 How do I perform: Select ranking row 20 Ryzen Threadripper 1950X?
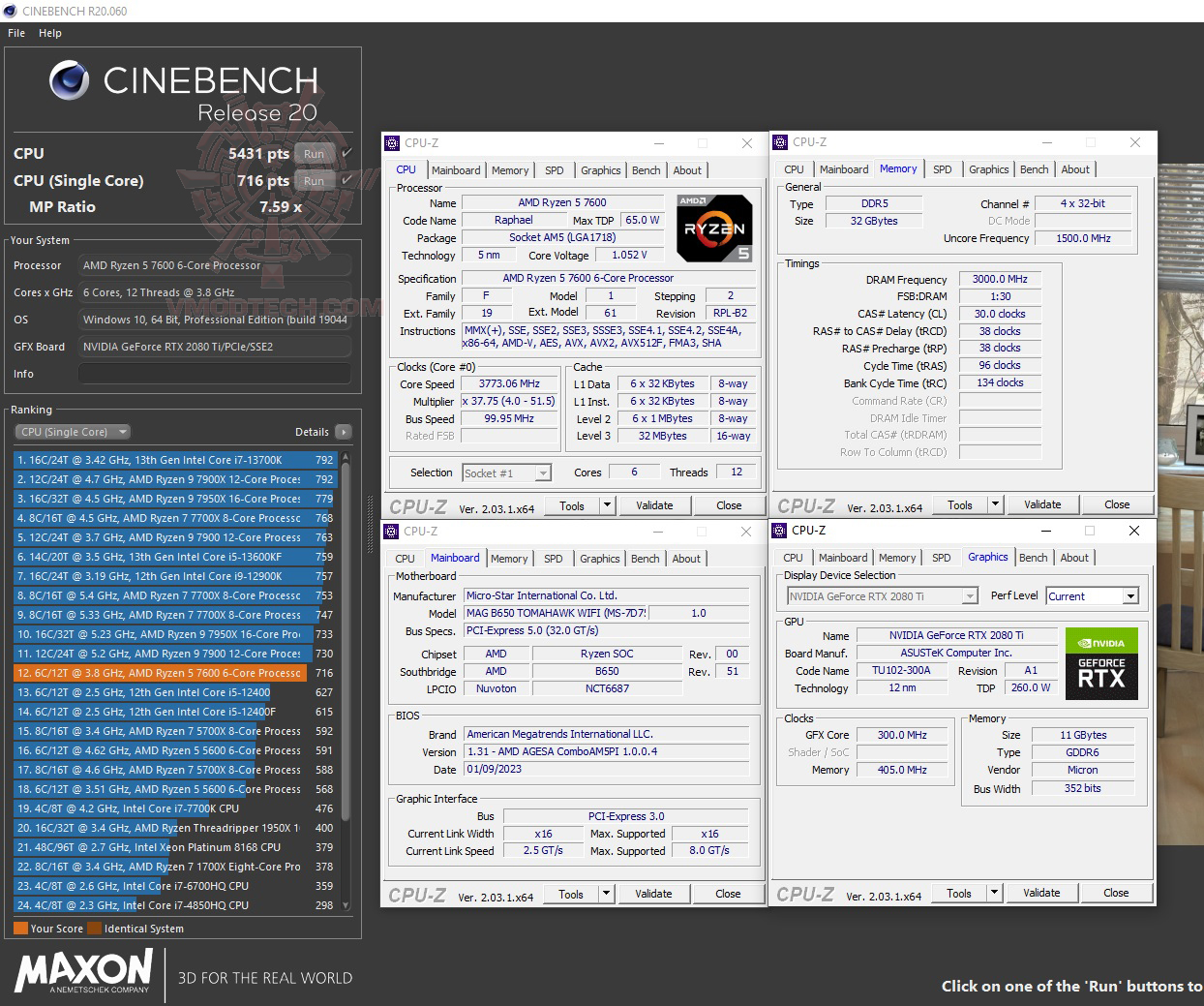click(x=174, y=828)
